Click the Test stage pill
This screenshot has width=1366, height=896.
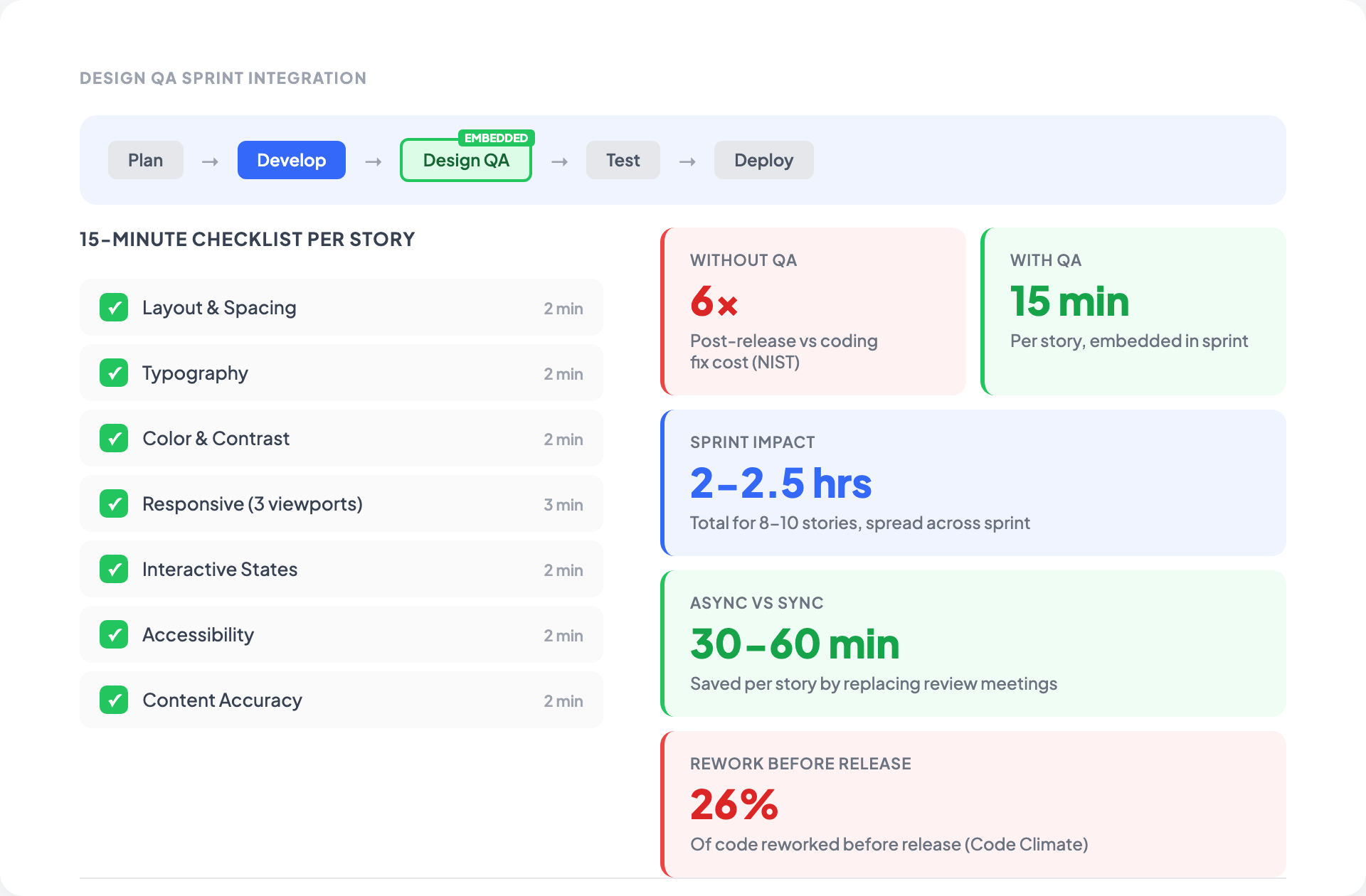click(x=623, y=160)
